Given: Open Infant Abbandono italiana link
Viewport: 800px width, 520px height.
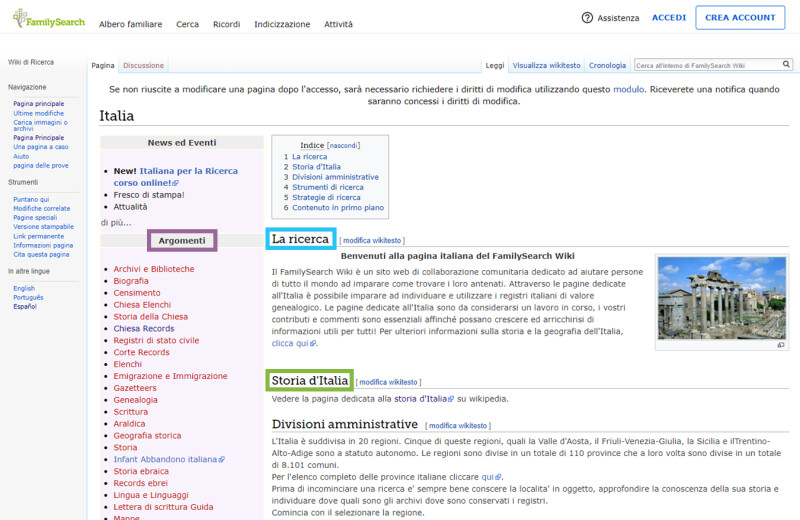Looking at the screenshot, I should point(168,460).
